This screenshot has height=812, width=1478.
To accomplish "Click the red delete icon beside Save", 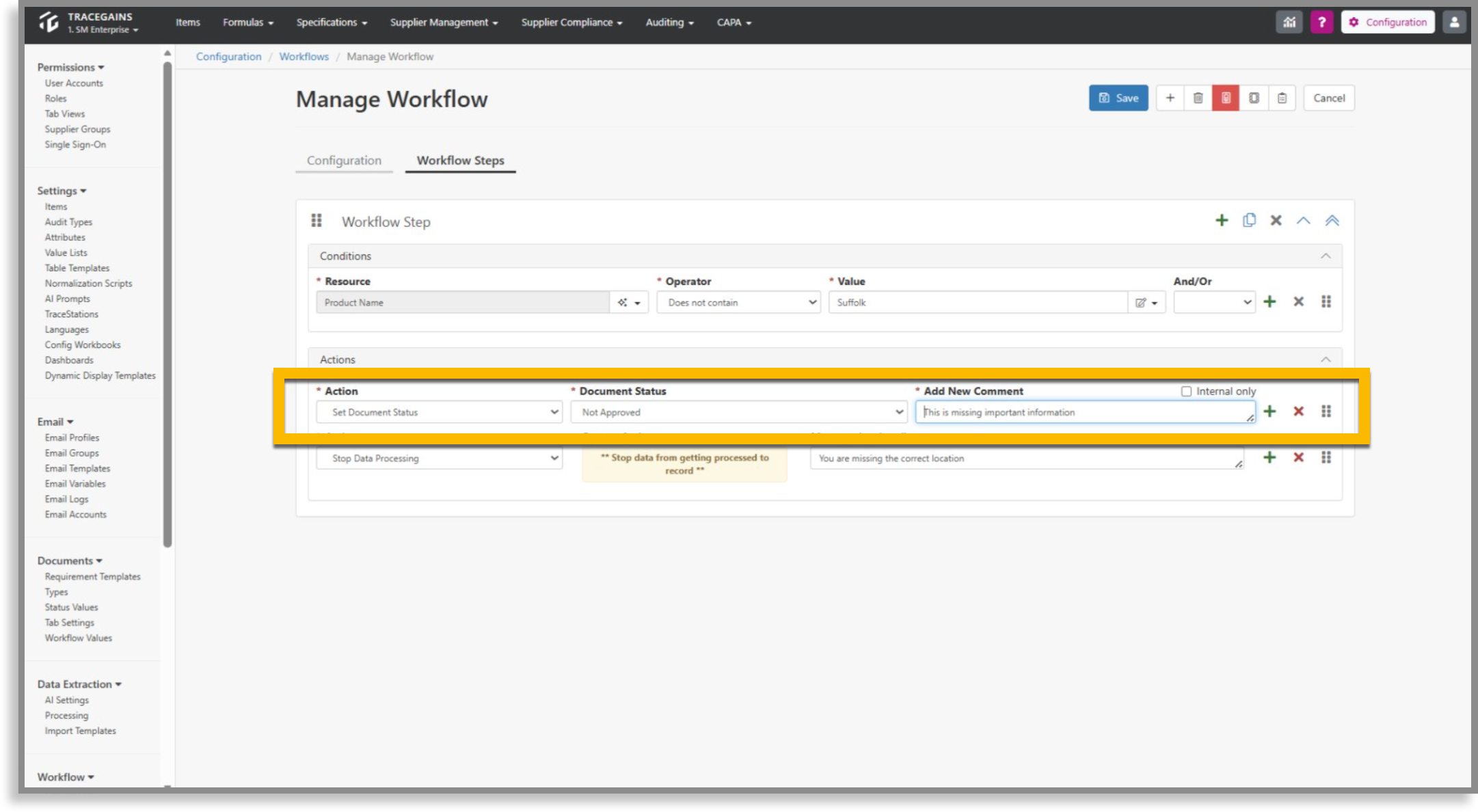I will pos(1226,98).
